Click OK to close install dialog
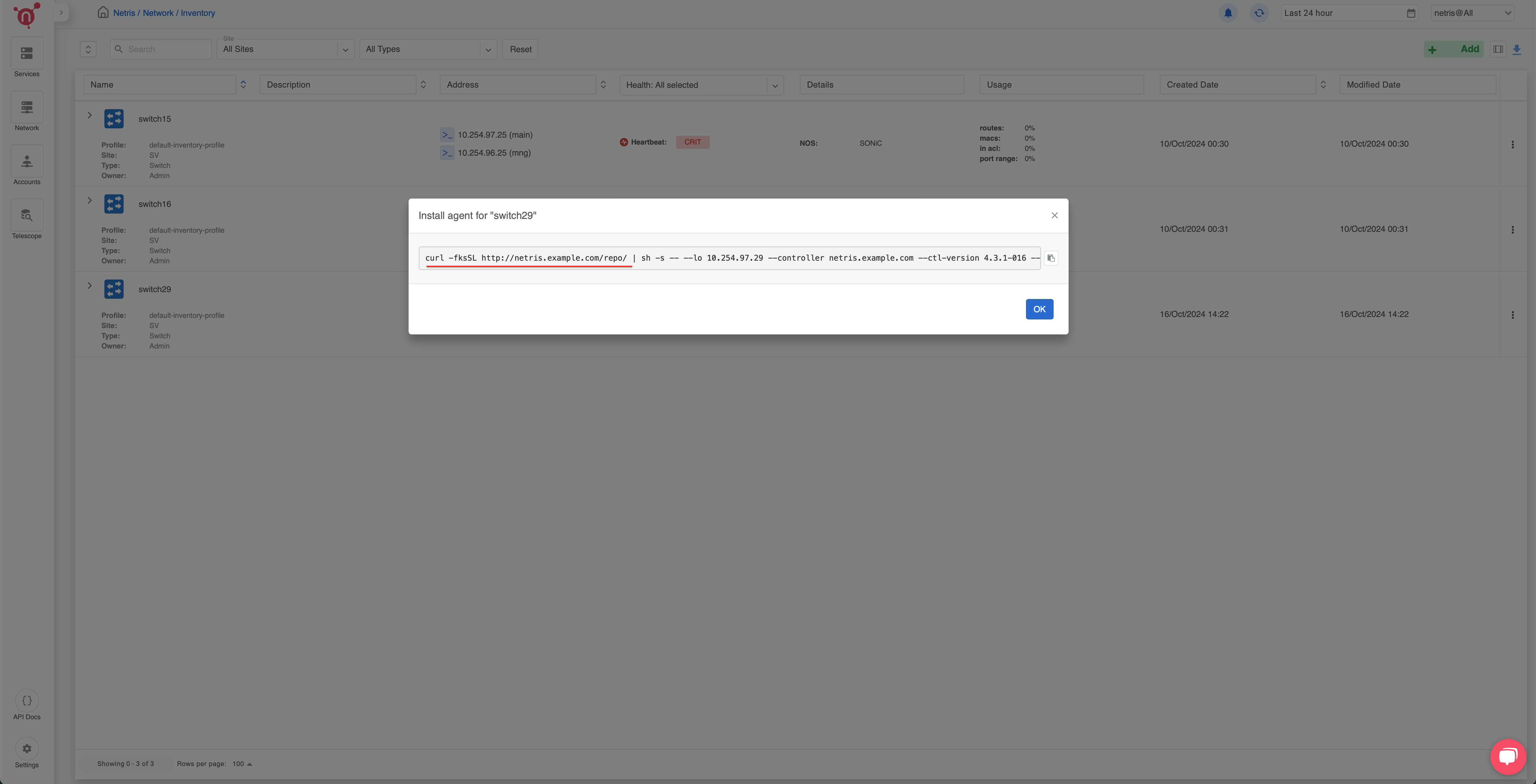 pos(1039,308)
